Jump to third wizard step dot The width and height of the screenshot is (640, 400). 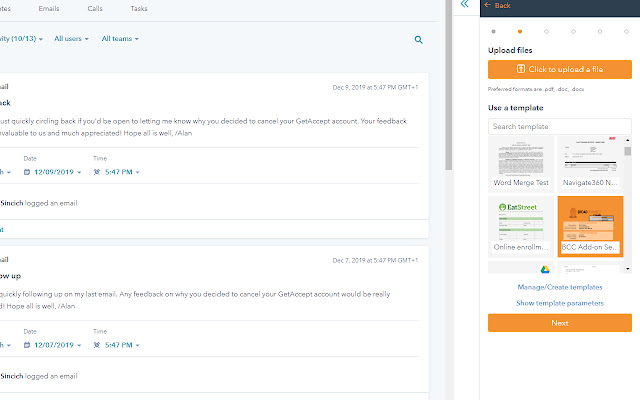[547, 31]
